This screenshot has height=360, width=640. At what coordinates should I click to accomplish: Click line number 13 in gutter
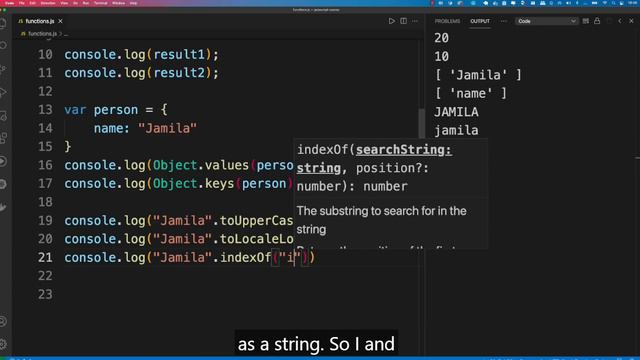pyautogui.click(x=45, y=110)
